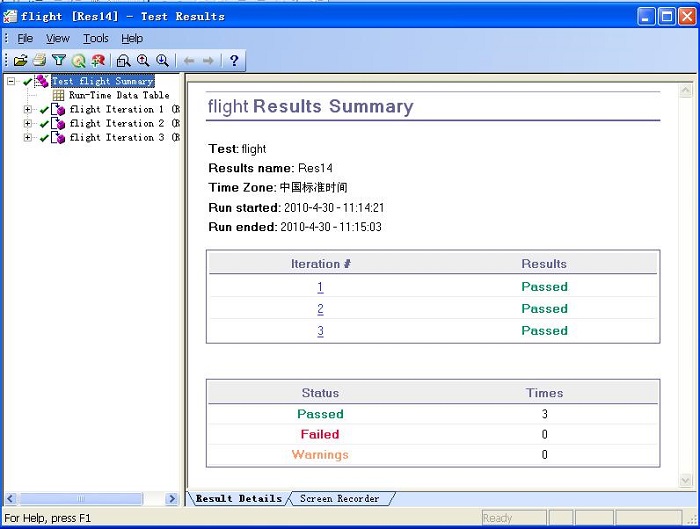
Task: Collapse the Test flight Summary node
Action: coord(11,82)
